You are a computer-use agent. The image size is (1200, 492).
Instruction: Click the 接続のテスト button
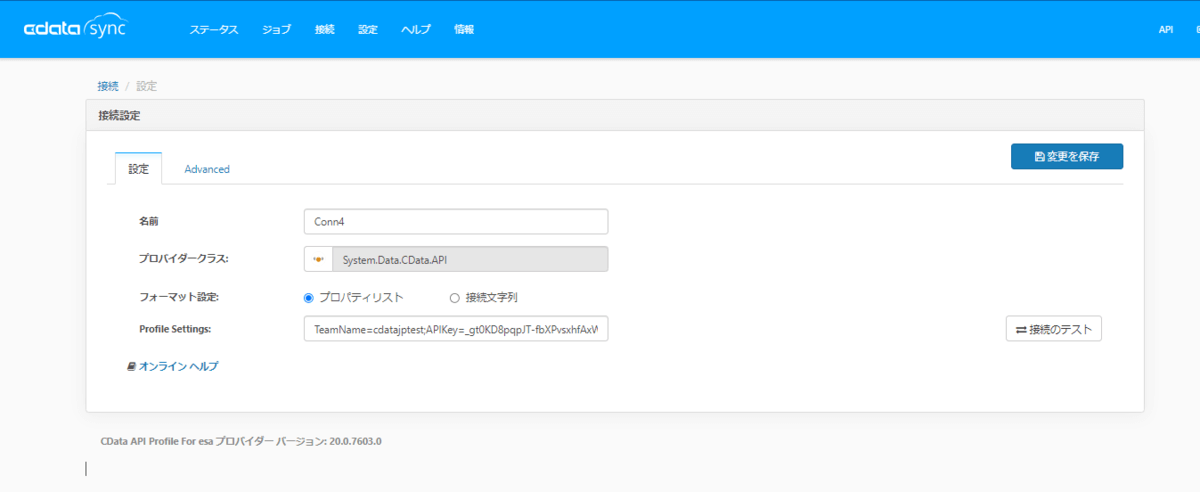(1053, 329)
